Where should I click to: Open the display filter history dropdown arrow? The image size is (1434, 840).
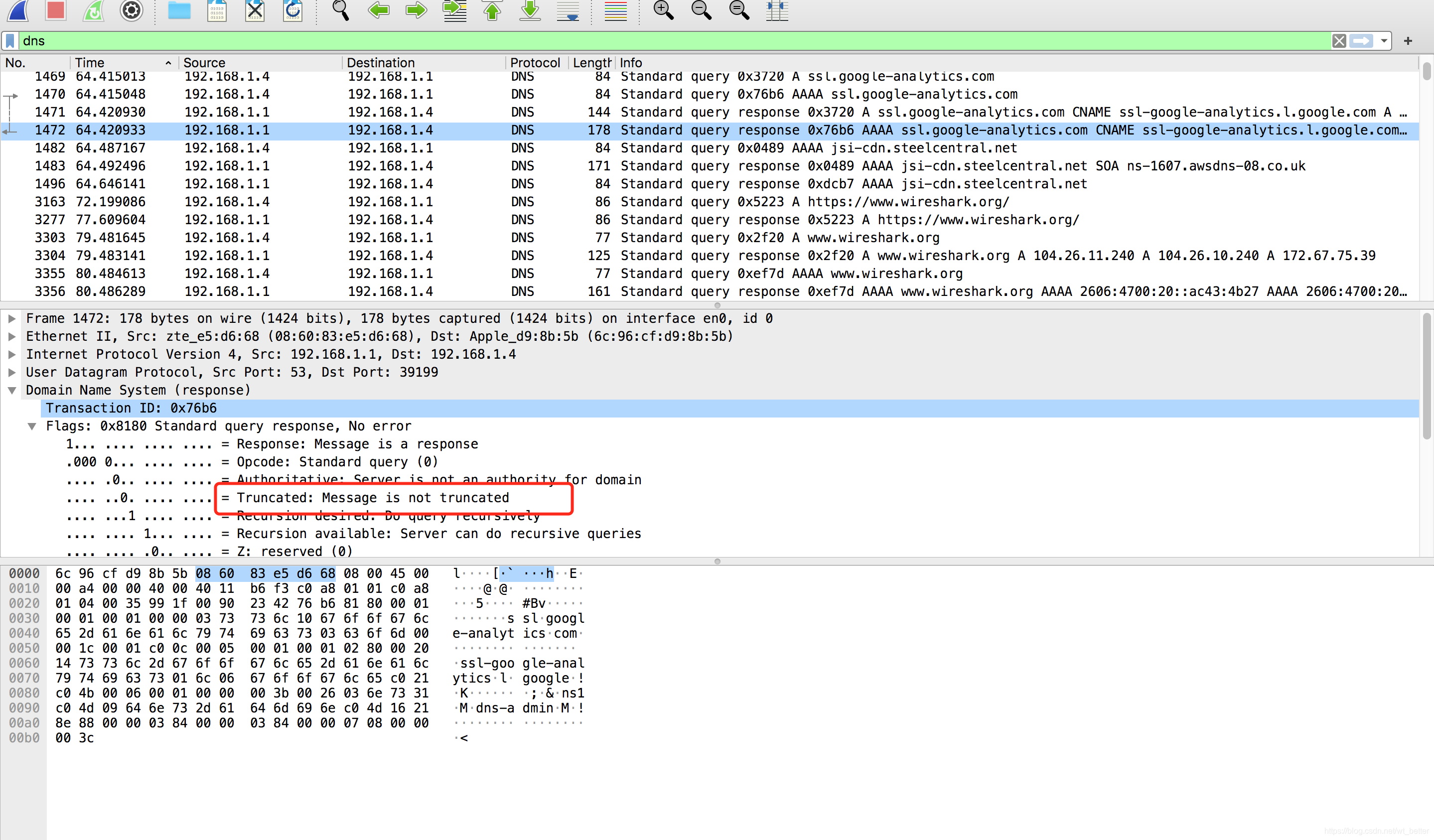[1384, 41]
